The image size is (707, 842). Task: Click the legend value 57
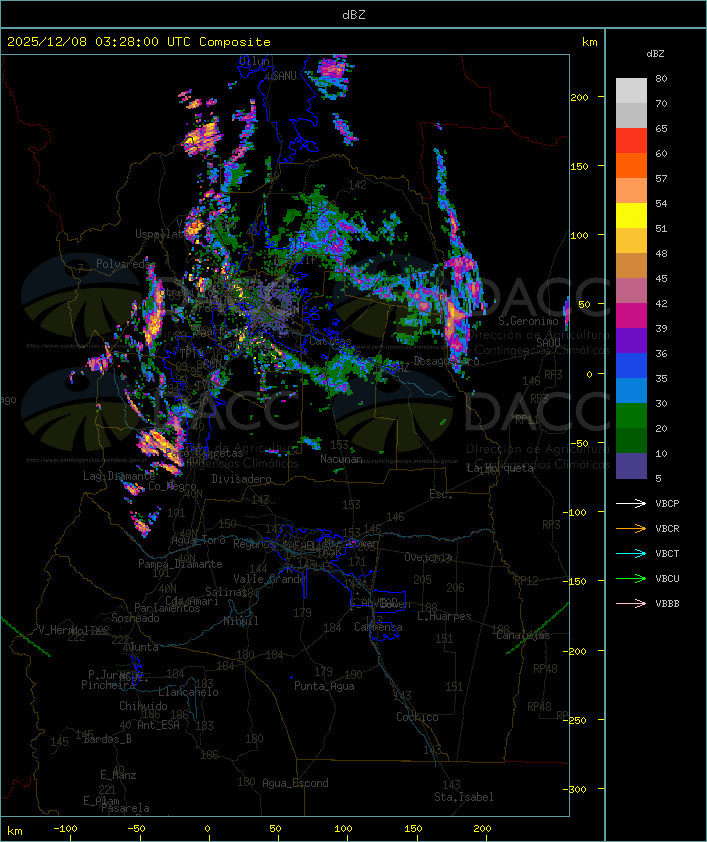pyautogui.click(x=661, y=178)
